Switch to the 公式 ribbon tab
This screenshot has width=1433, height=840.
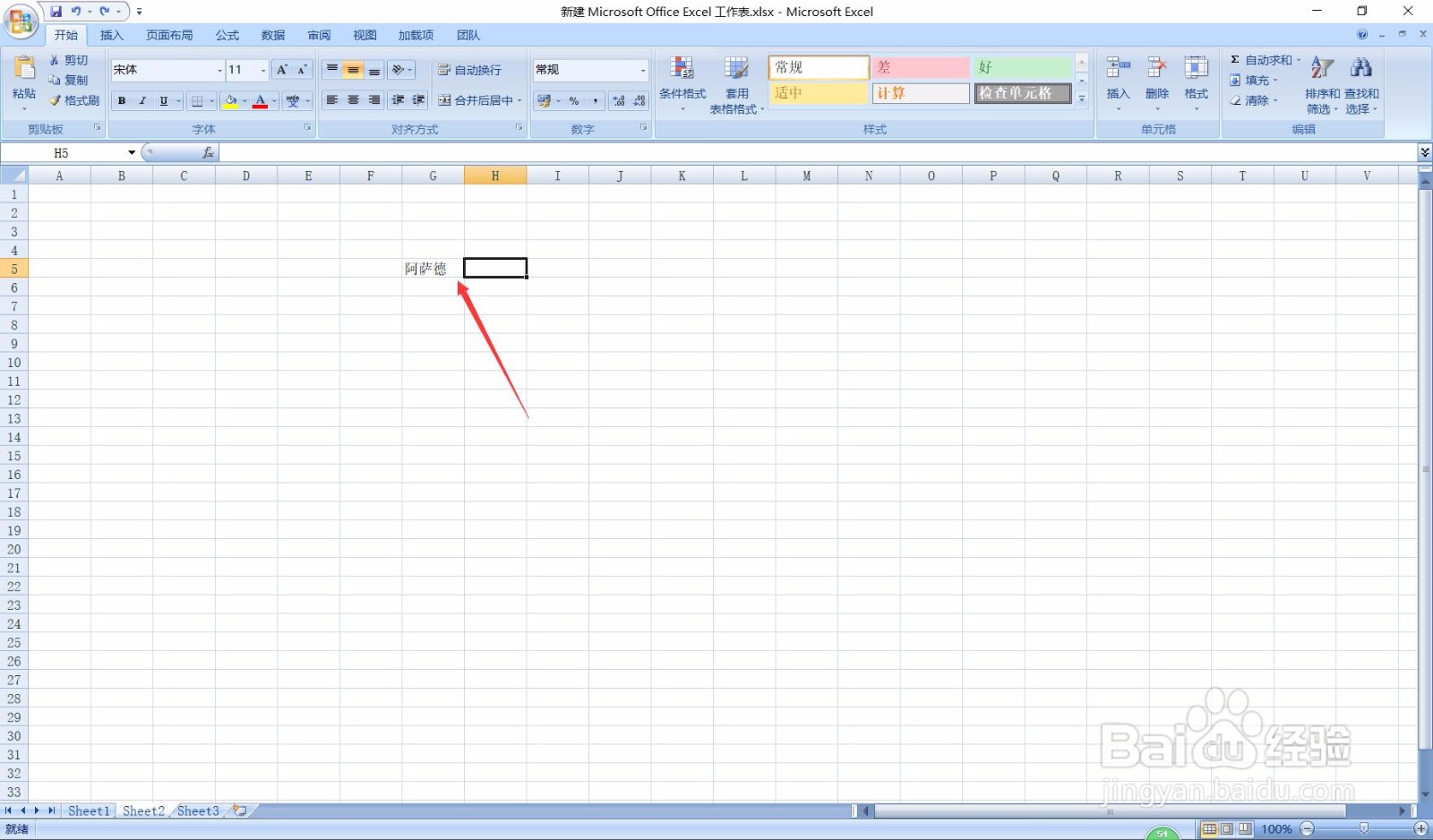(227, 35)
